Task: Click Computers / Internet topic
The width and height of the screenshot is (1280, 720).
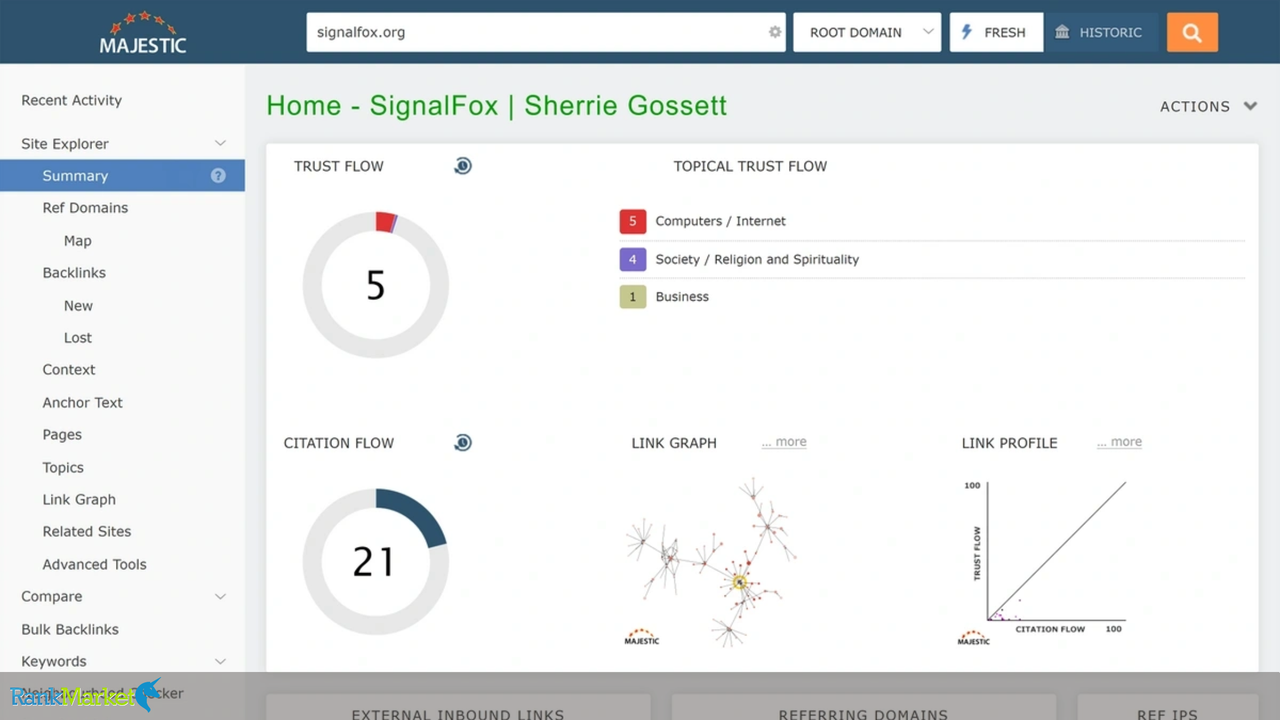Action: [x=720, y=221]
